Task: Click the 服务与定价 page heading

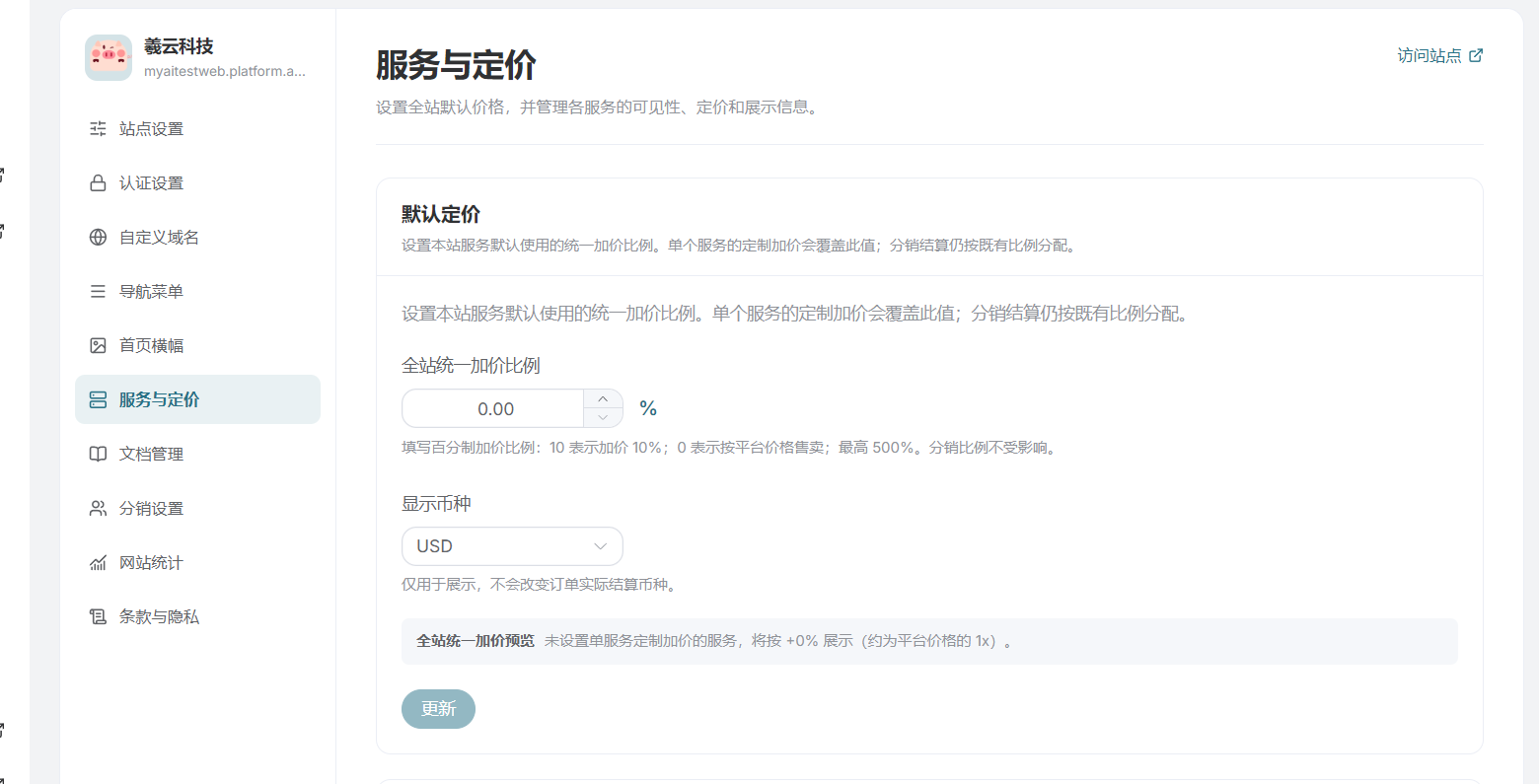Action: 456,65
